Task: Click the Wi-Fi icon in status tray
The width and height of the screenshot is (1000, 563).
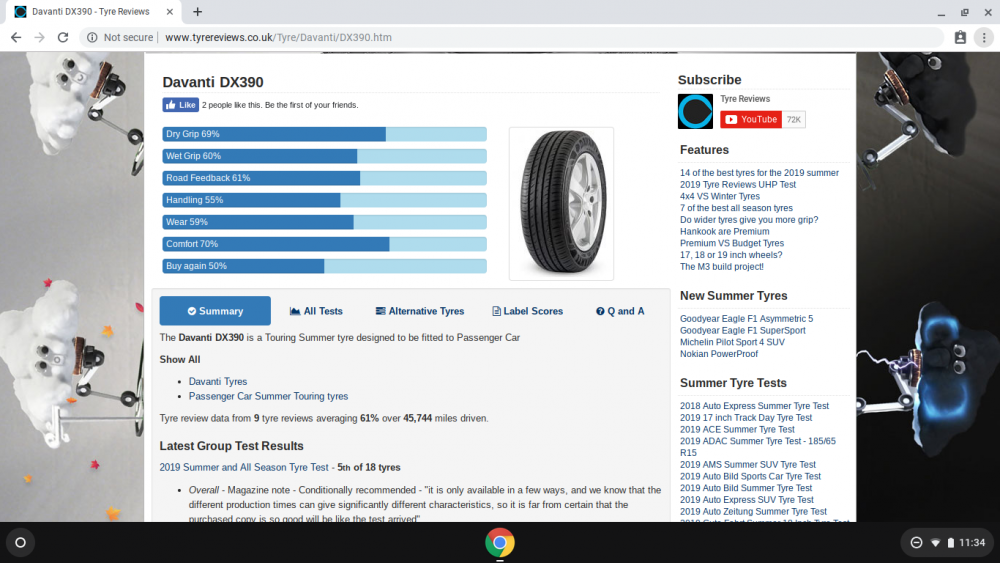Action: point(936,543)
